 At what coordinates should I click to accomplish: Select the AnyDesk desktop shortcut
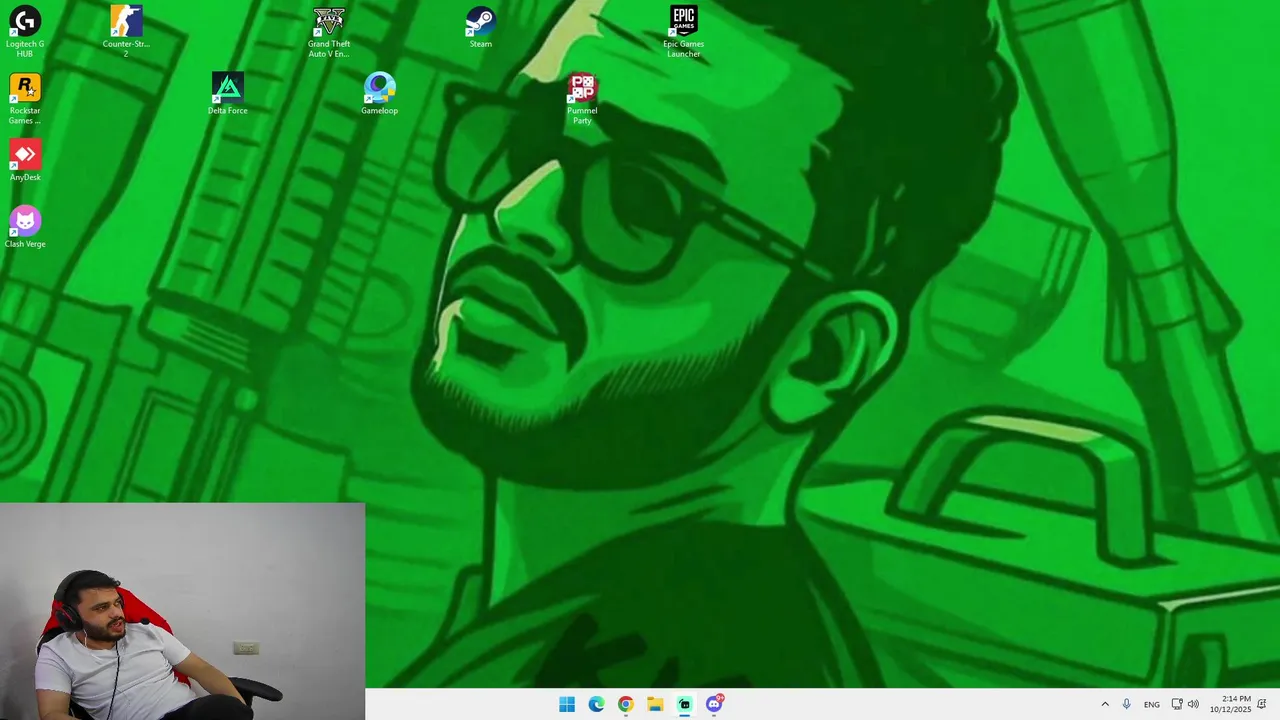[x=25, y=160]
